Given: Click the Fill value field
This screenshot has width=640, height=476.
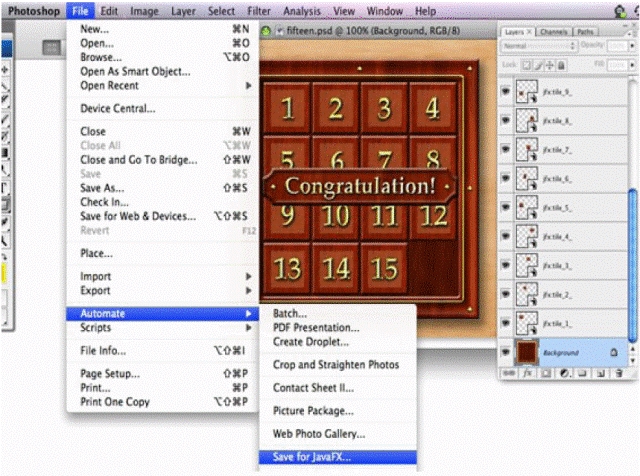Looking at the screenshot, I should 618,65.
